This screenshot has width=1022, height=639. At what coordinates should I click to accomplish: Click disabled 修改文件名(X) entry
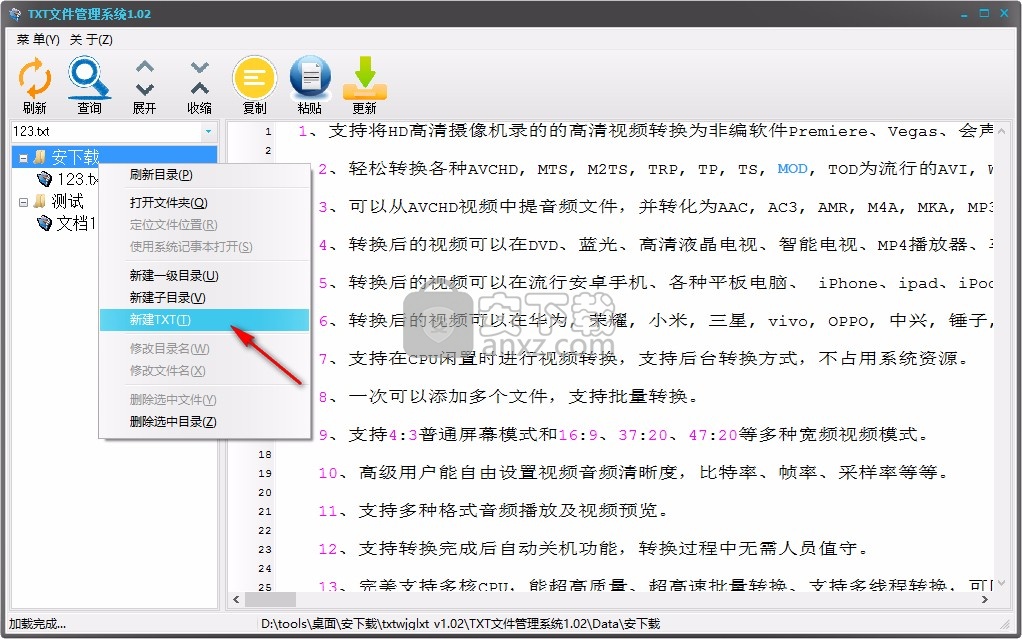(x=205, y=371)
